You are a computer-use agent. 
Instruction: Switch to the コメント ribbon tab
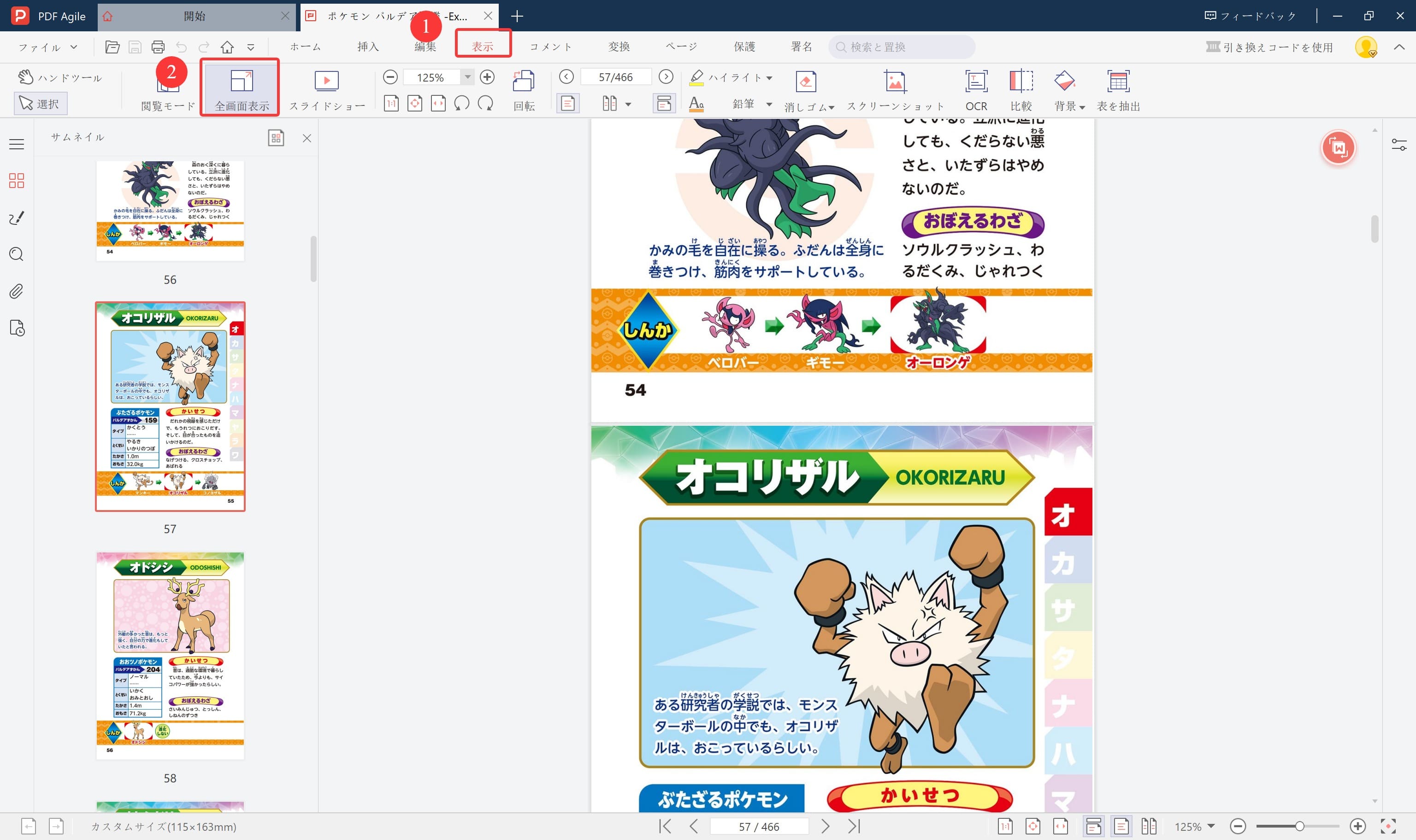(550, 47)
